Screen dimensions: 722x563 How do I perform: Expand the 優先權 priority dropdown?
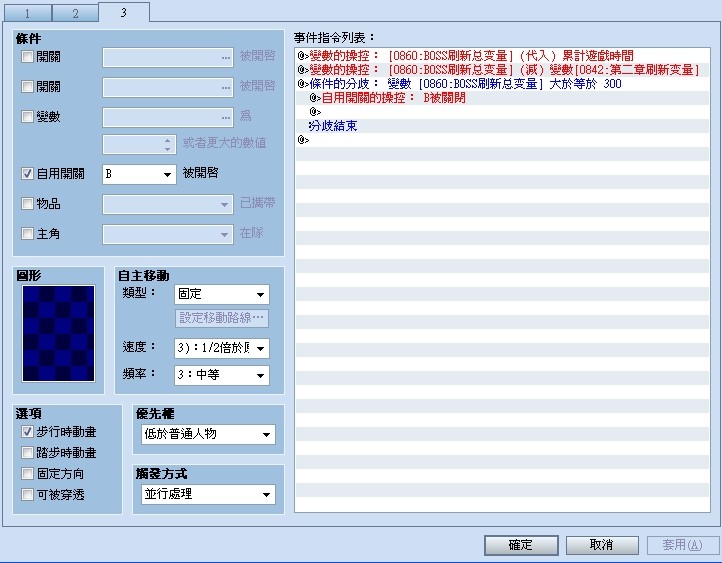tap(208, 434)
